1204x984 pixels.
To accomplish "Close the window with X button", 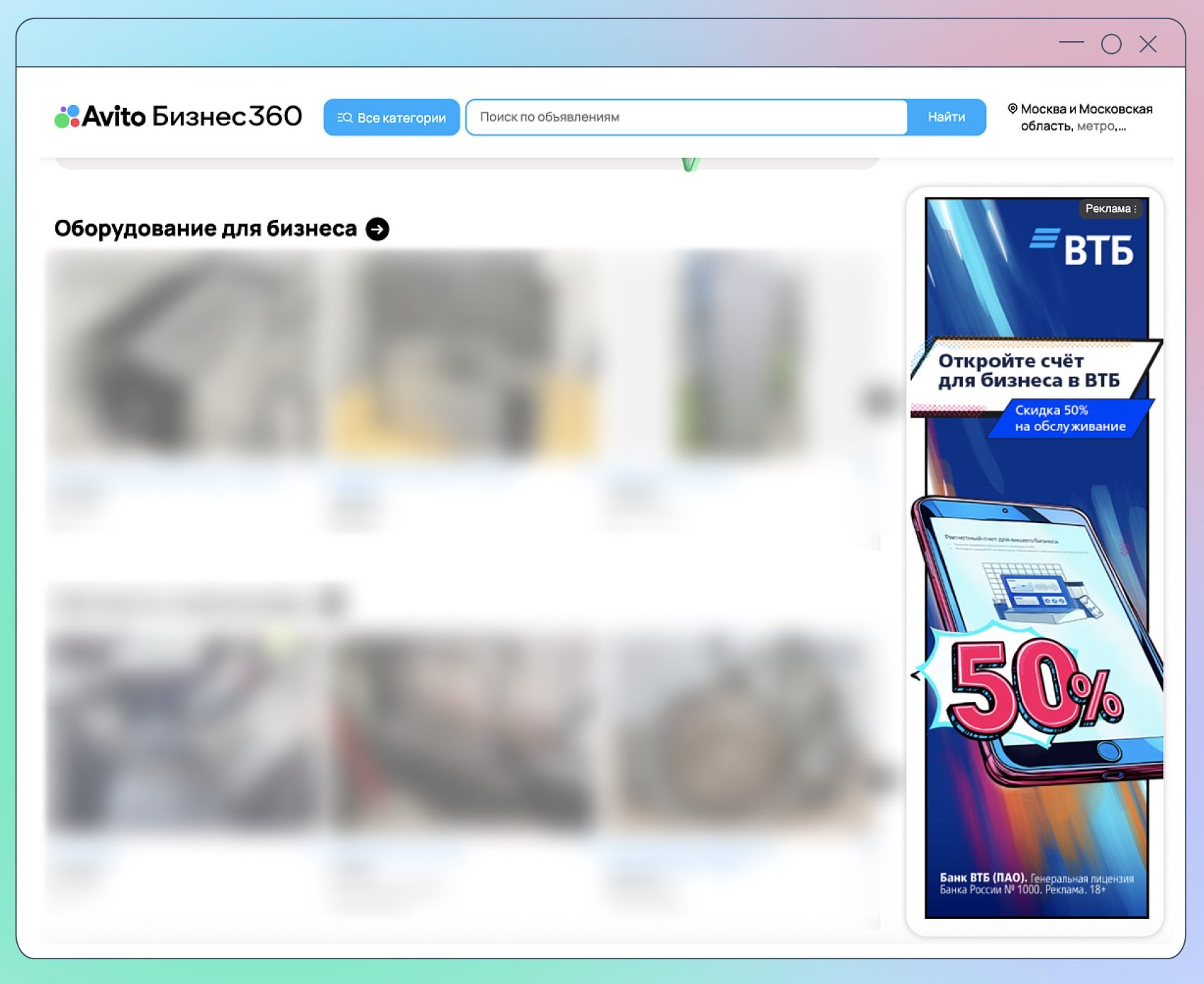I will tap(1148, 44).
